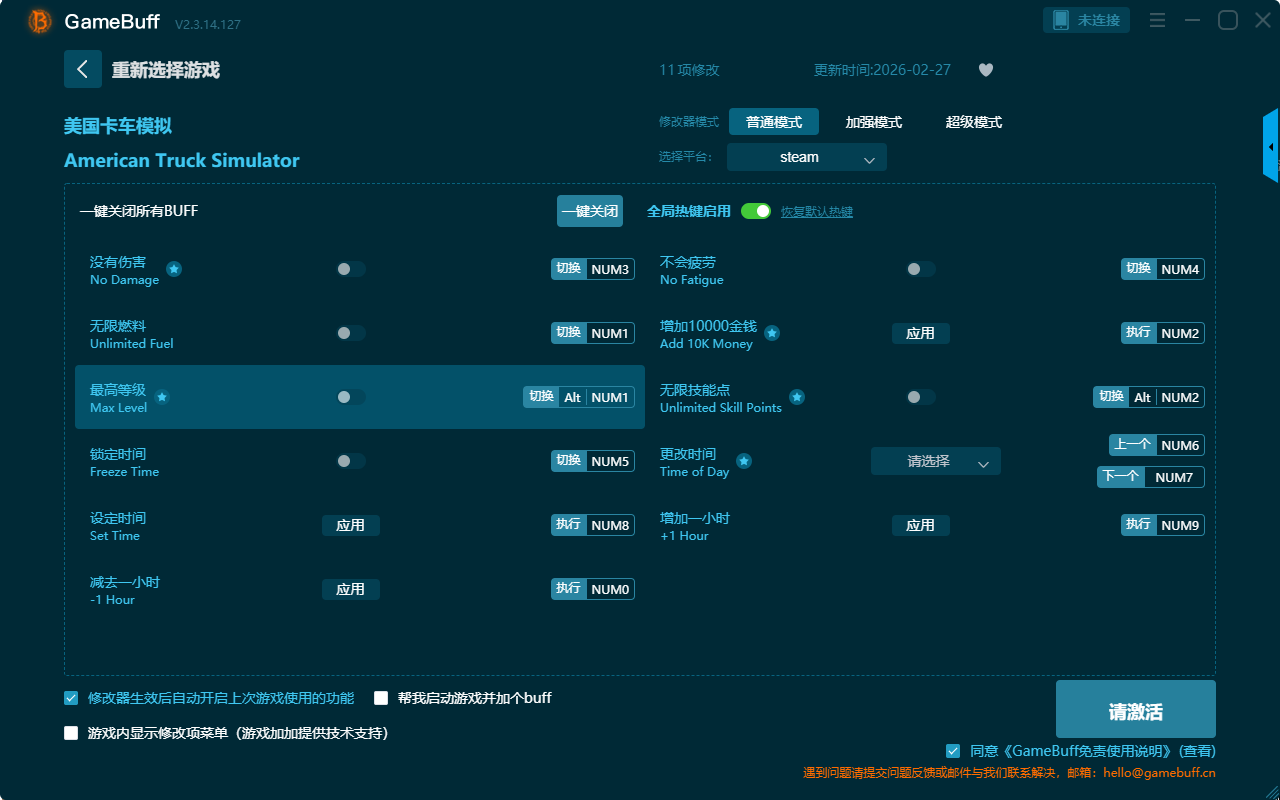The image size is (1280, 800).
Task: Open the steam platform dropdown
Action: [x=806, y=157]
